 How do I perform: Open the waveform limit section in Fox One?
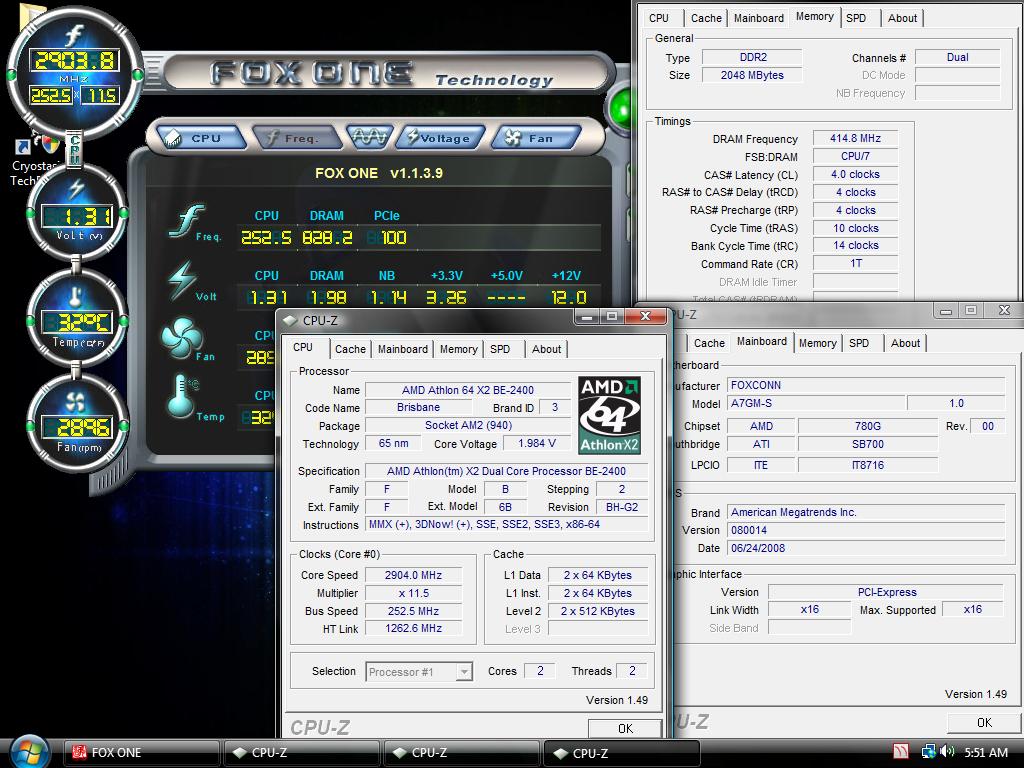coord(370,136)
